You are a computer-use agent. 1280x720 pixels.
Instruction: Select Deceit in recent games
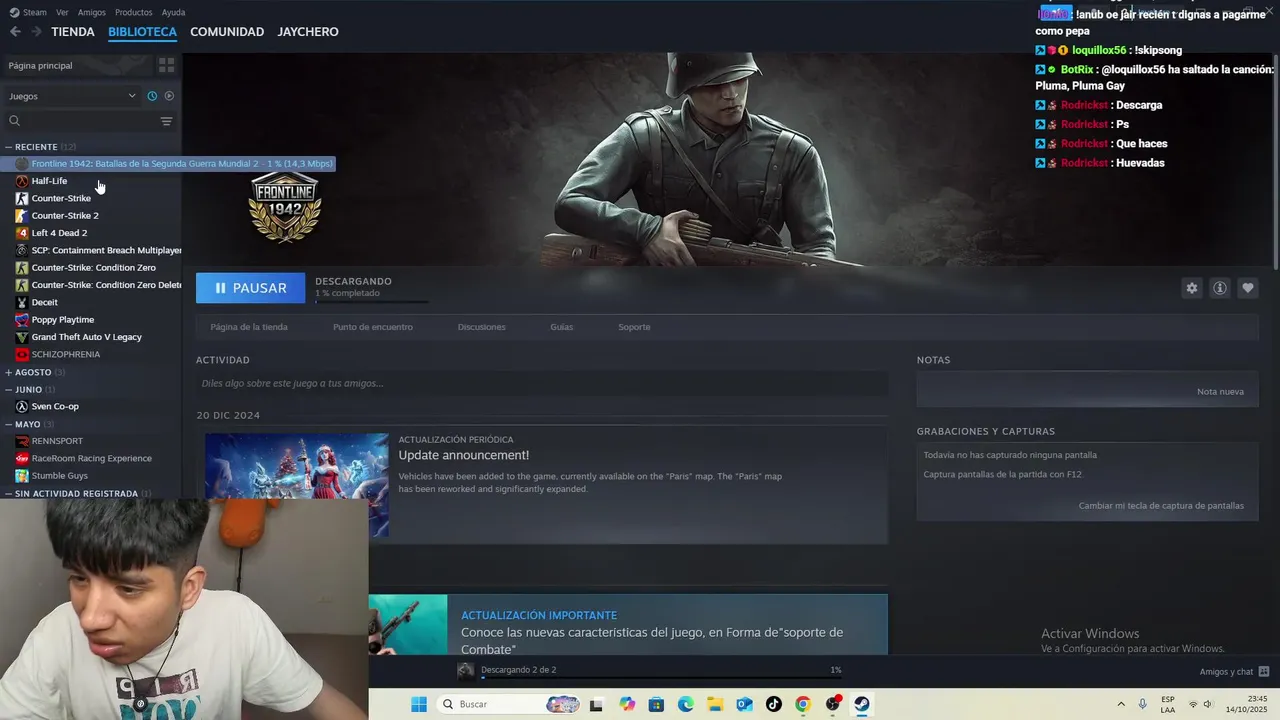44,302
